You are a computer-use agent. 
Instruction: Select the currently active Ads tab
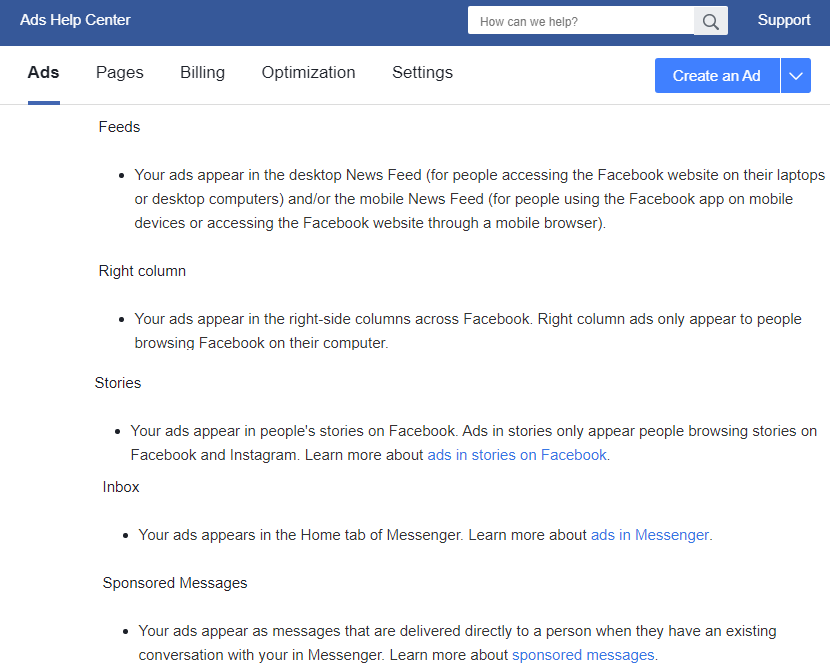43,72
